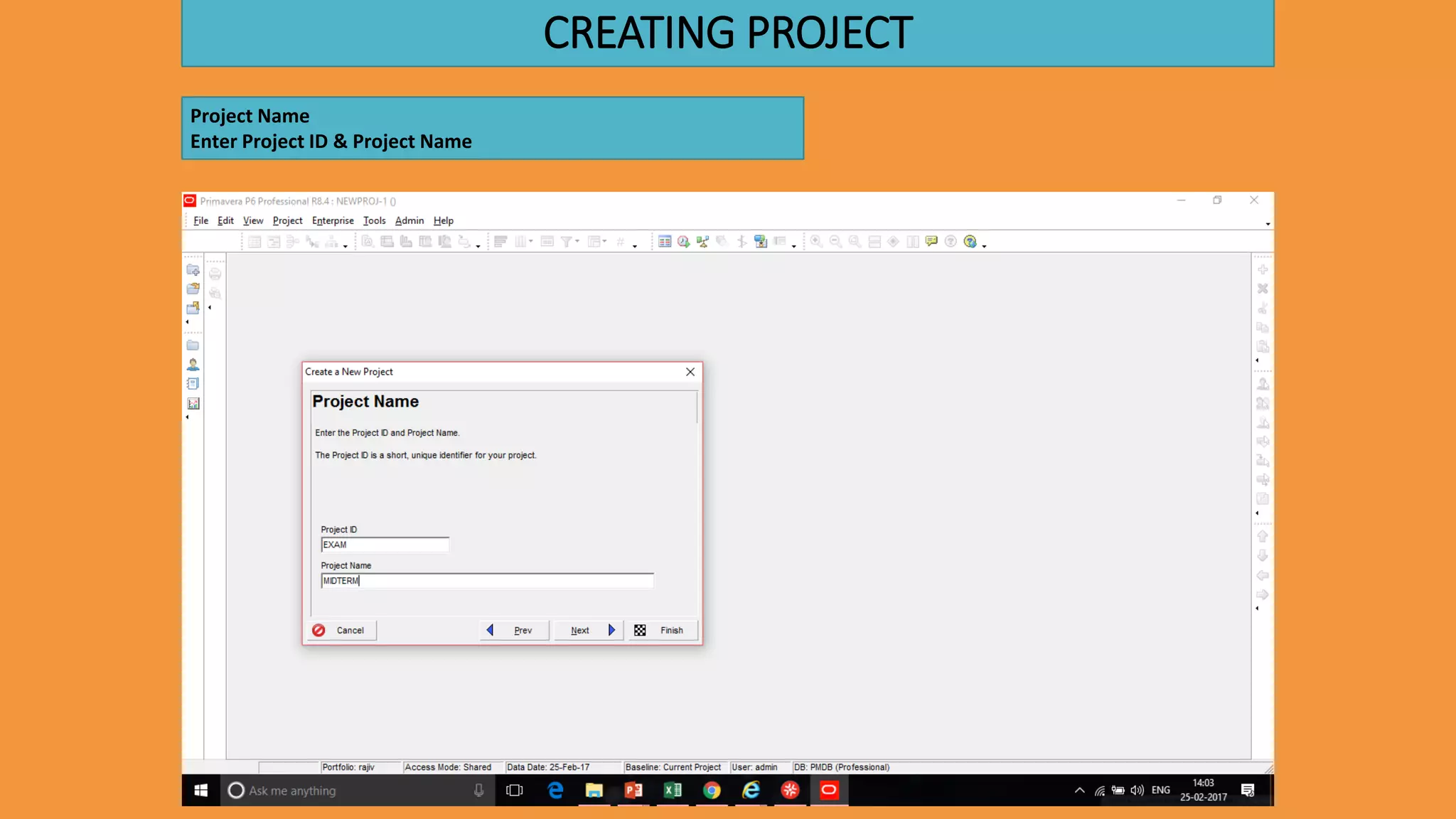Click the Project Name text field
The width and height of the screenshot is (1456, 819).
pos(487,581)
